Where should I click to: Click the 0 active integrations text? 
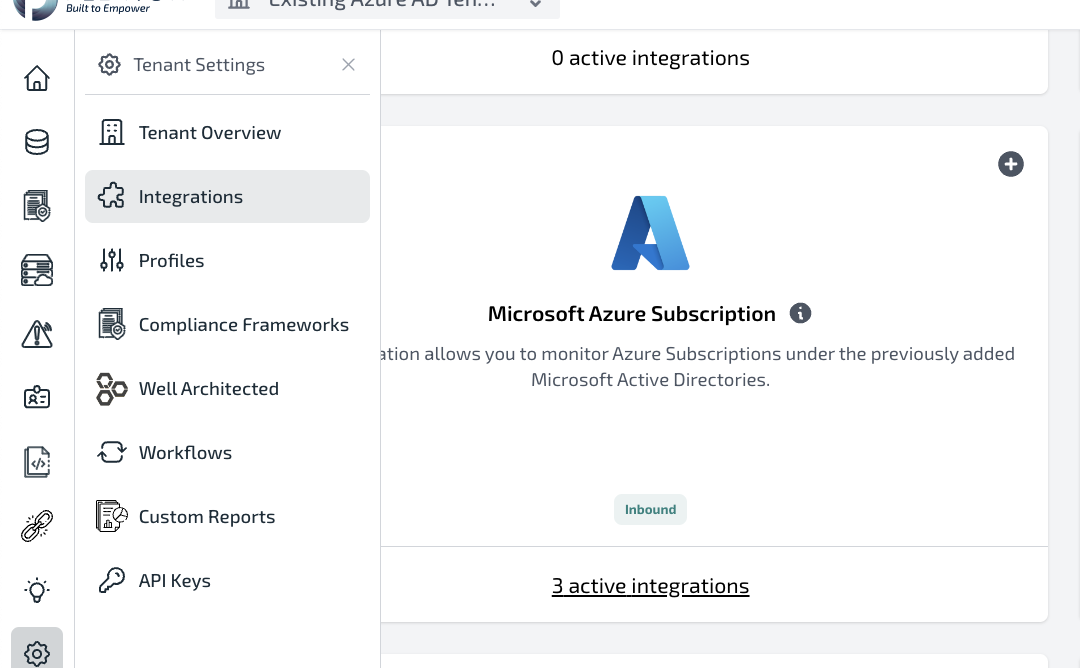pyautogui.click(x=650, y=58)
